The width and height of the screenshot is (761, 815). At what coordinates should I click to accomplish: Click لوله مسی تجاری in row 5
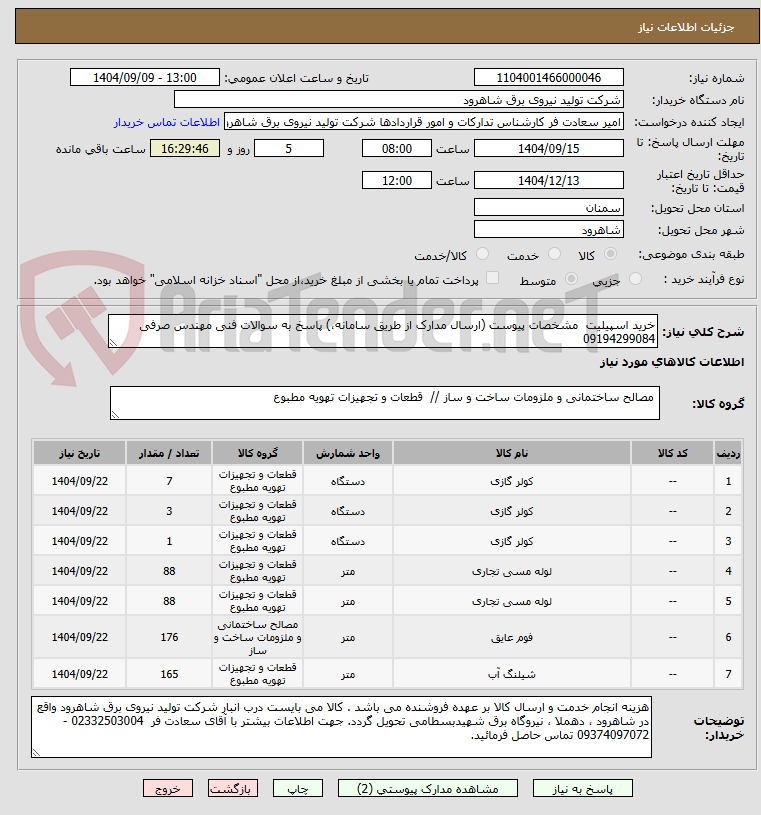511,601
